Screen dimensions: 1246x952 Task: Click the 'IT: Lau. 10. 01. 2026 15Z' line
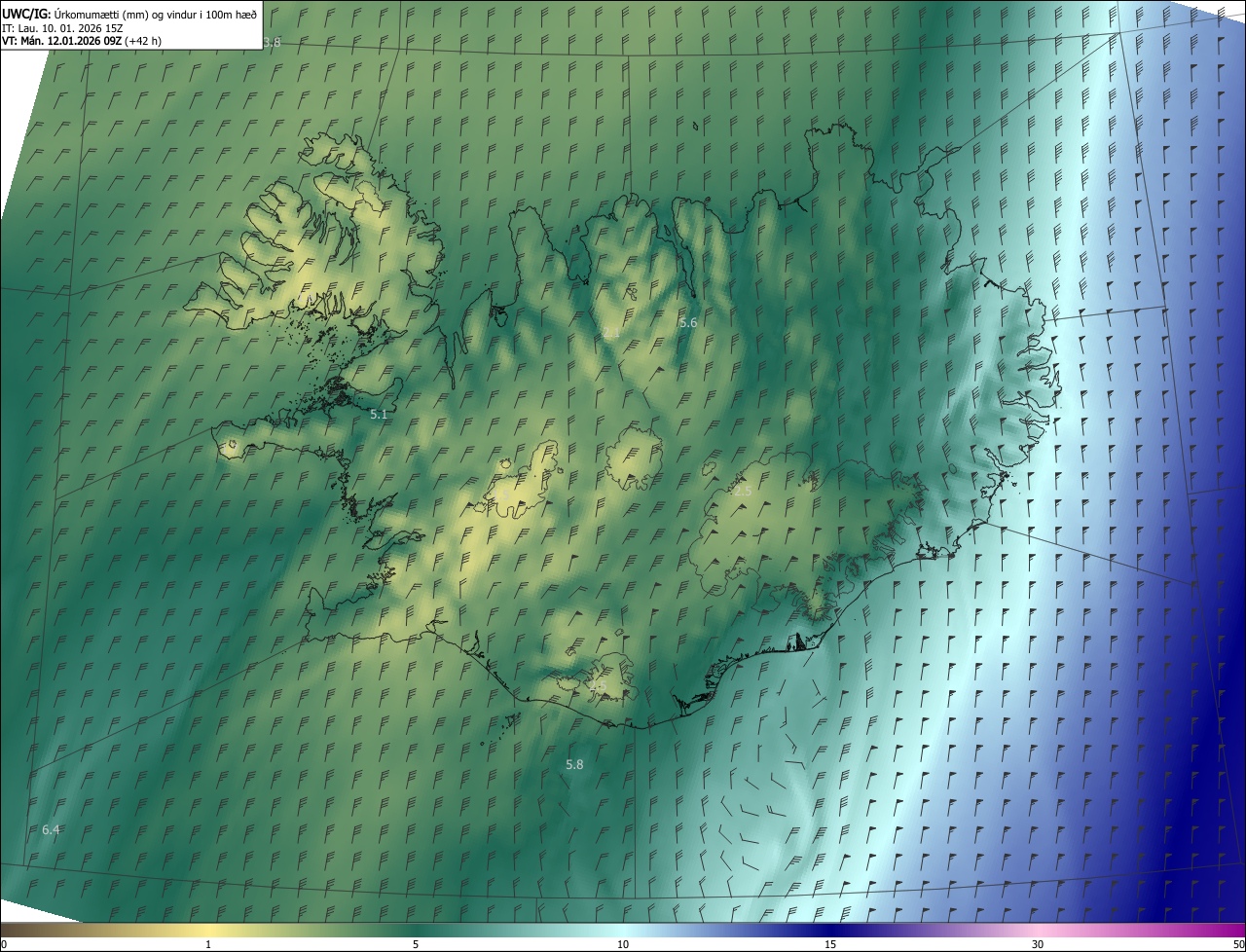point(62,27)
